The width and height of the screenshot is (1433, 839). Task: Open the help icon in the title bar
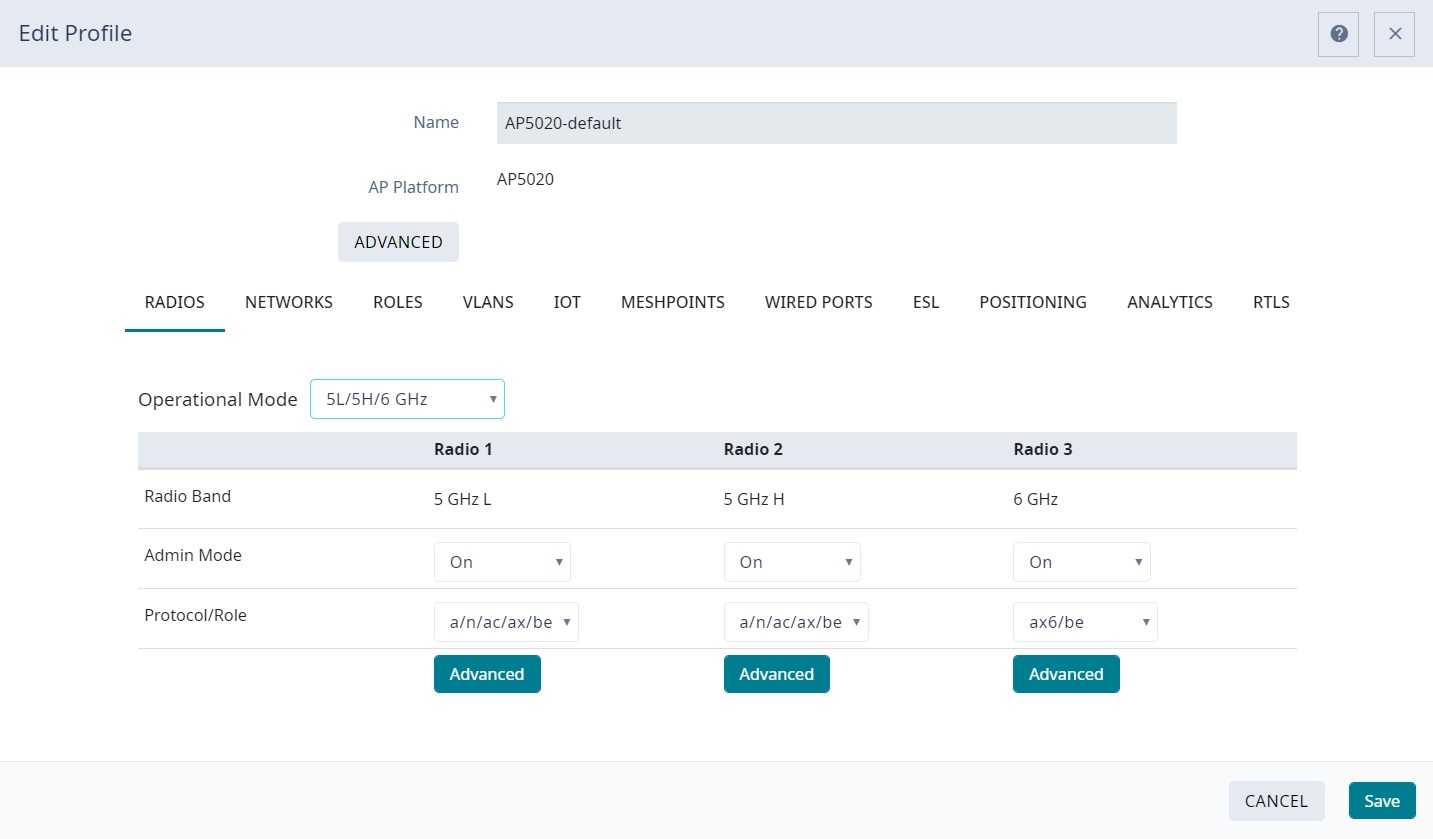tap(1338, 33)
